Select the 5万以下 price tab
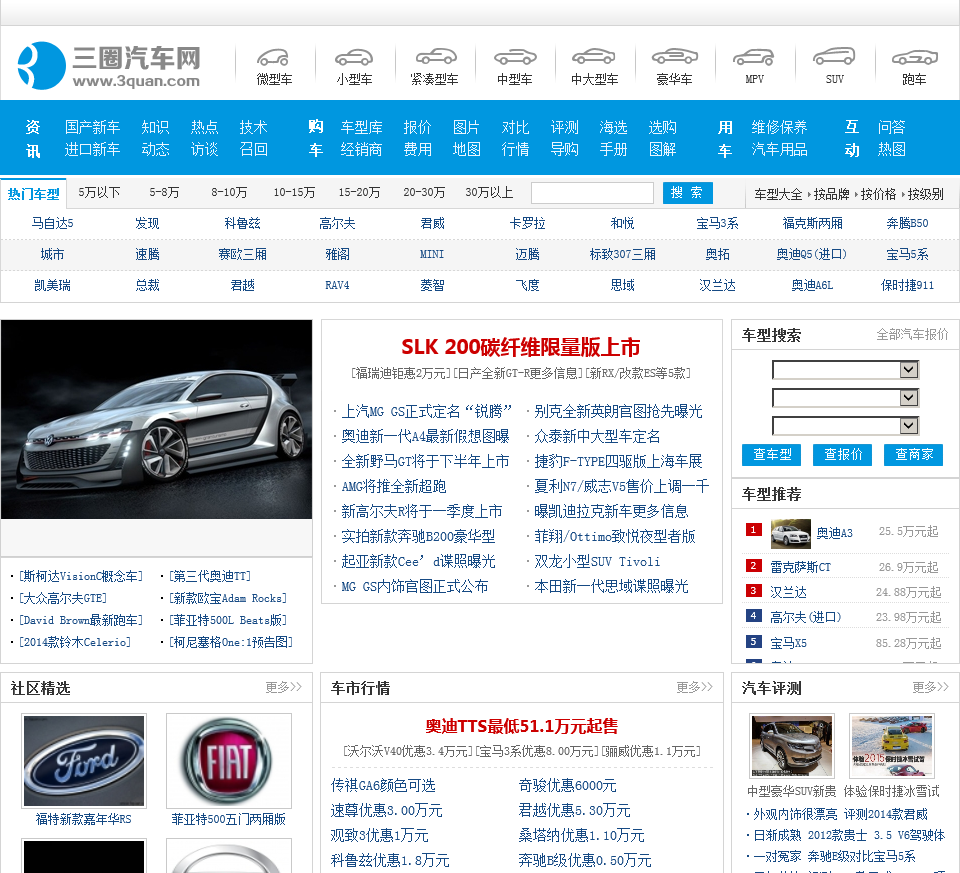This screenshot has height=873, width=960. [x=99, y=192]
